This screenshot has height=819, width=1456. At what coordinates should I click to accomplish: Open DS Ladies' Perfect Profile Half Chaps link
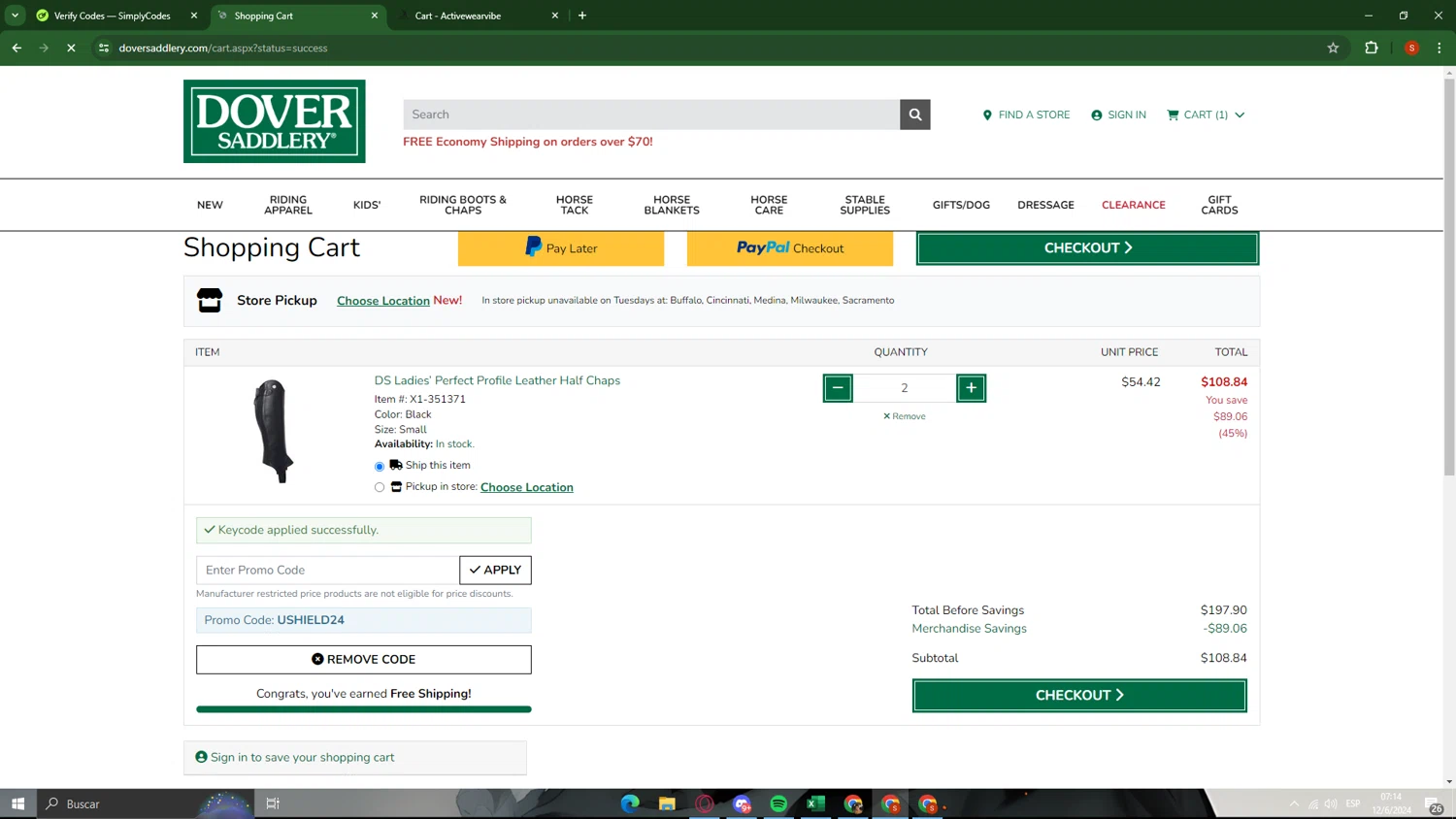497,380
